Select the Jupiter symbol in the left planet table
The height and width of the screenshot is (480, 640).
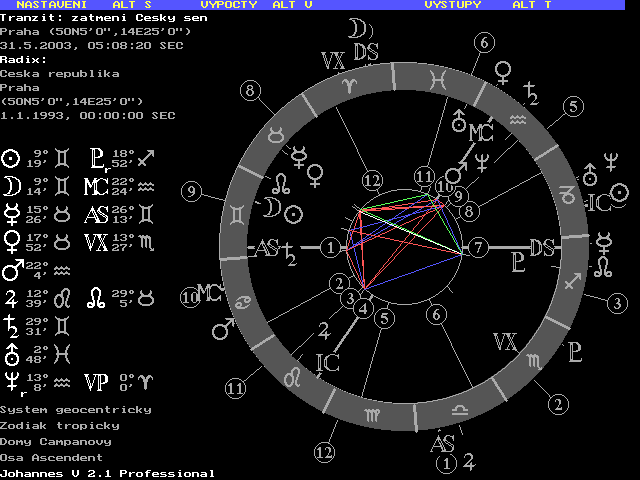(11, 297)
